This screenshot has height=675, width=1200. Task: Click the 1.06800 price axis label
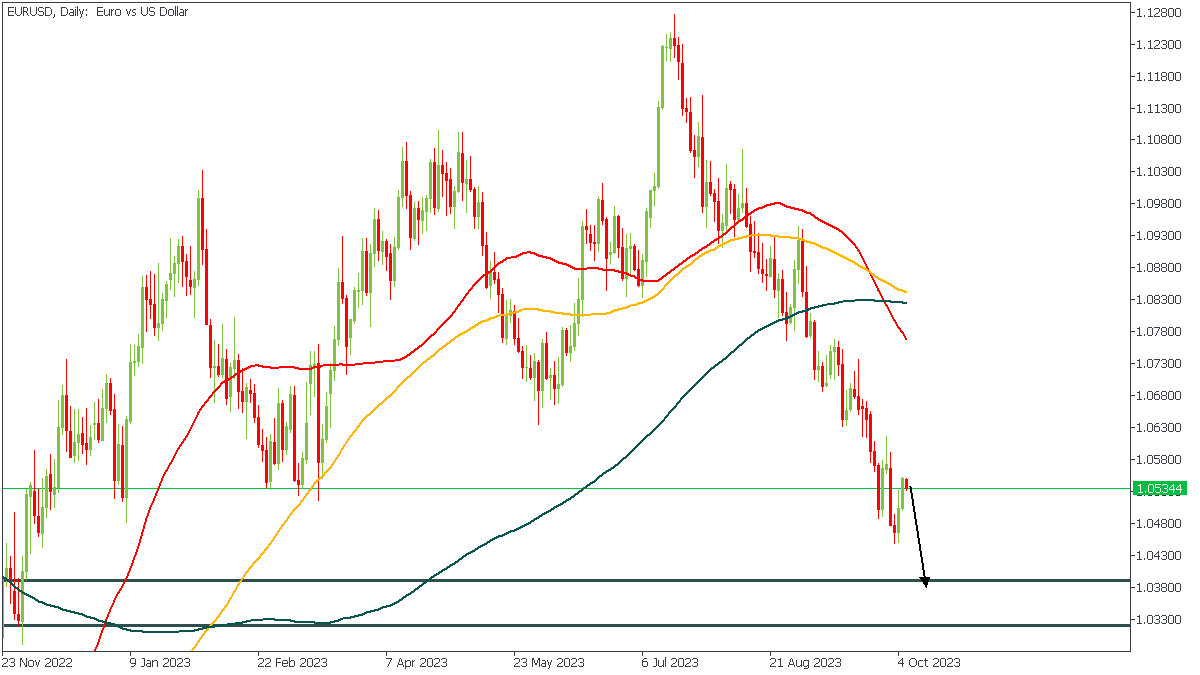pyautogui.click(x=1160, y=396)
